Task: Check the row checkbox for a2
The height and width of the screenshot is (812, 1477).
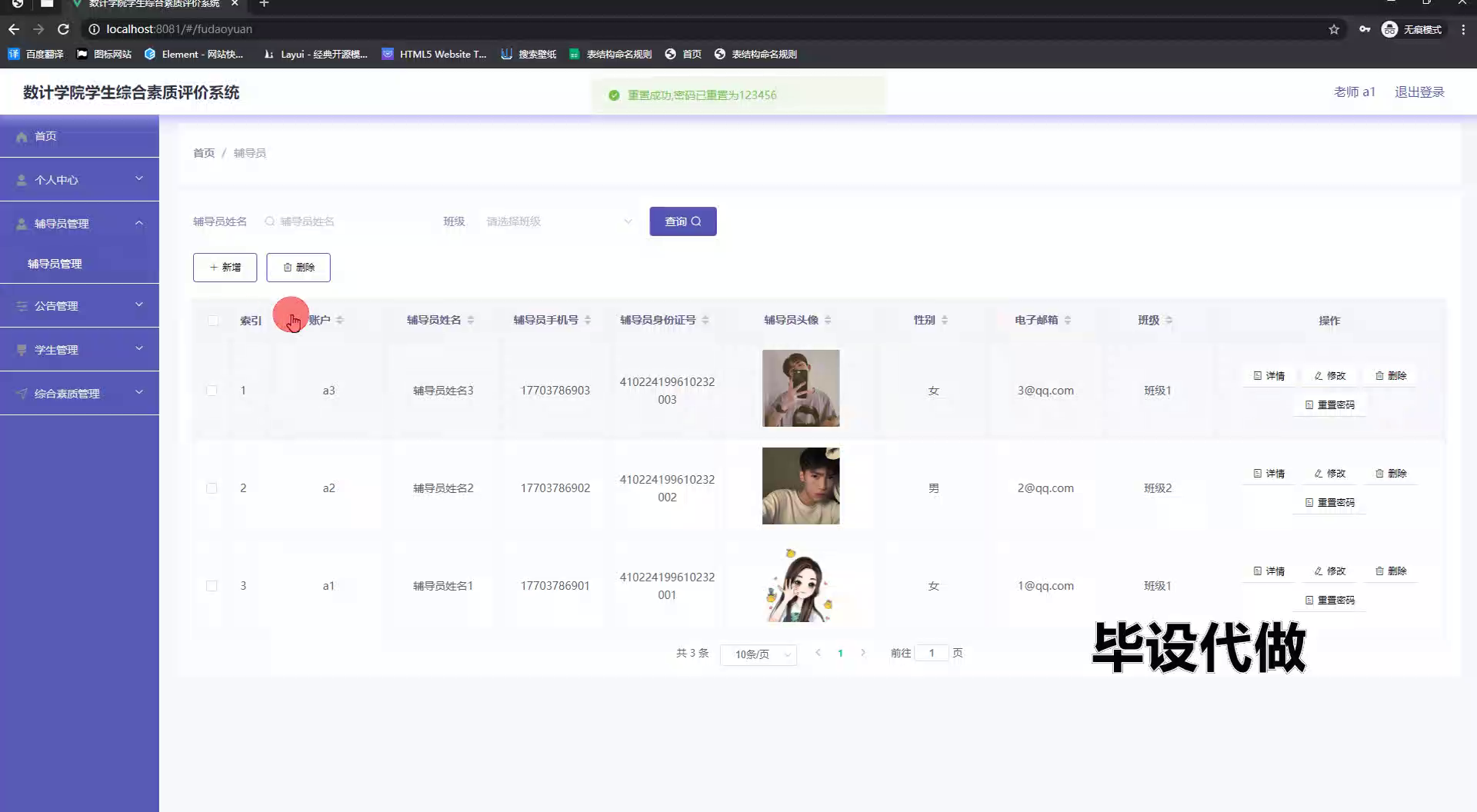Action: pyautogui.click(x=212, y=488)
